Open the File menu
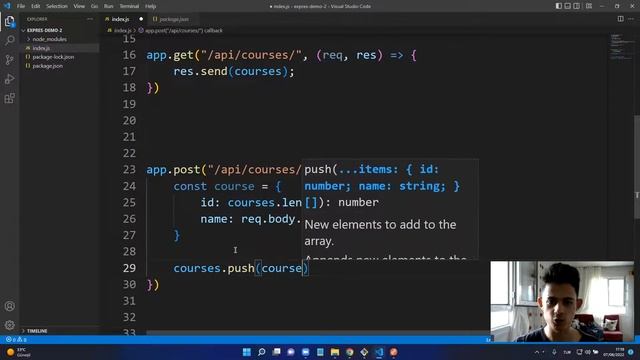 point(21,6)
